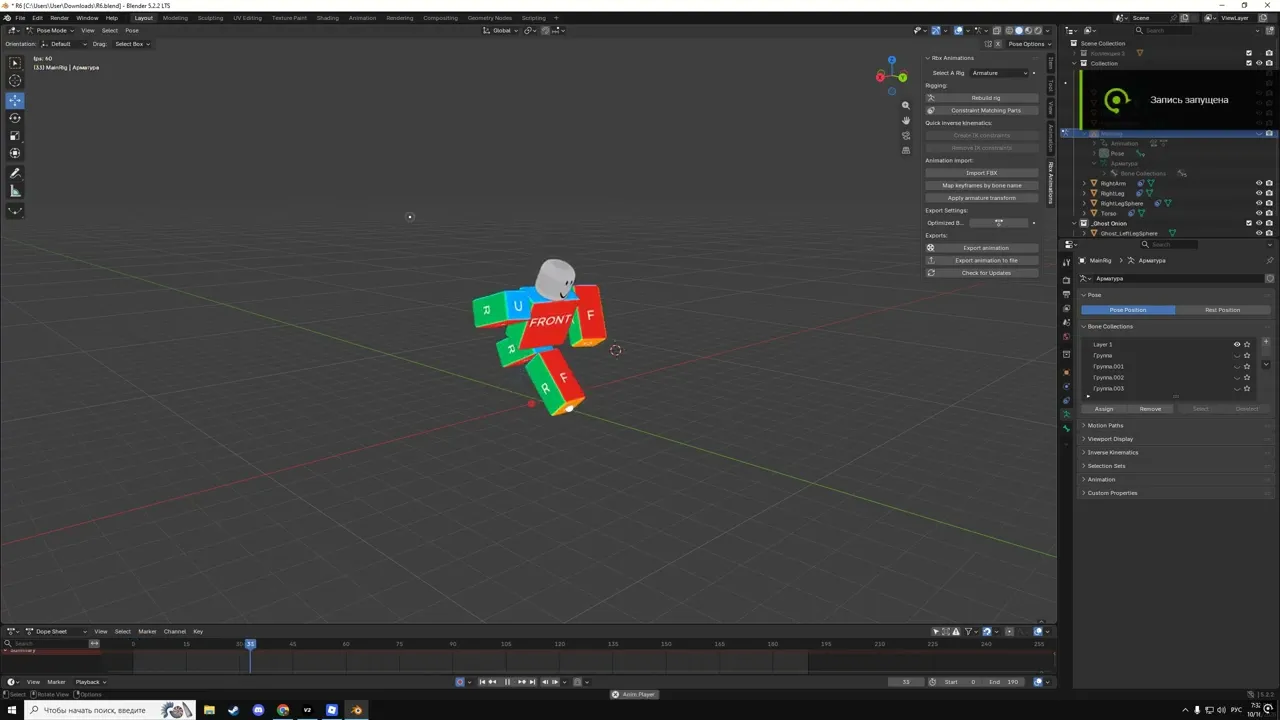Select the Rest Position option
The width and height of the screenshot is (1280, 720).
click(x=1222, y=310)
